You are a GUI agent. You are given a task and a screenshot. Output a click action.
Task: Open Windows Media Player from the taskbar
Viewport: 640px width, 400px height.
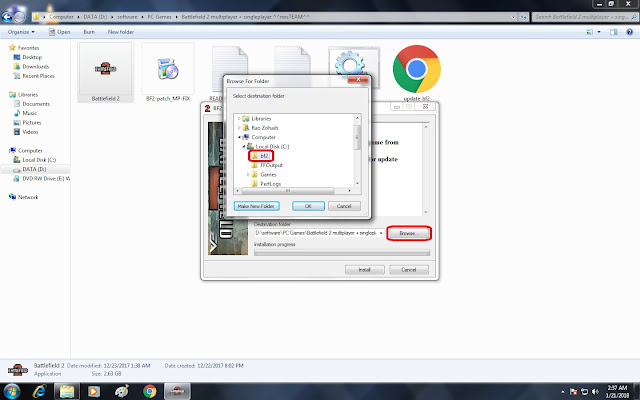93,391
